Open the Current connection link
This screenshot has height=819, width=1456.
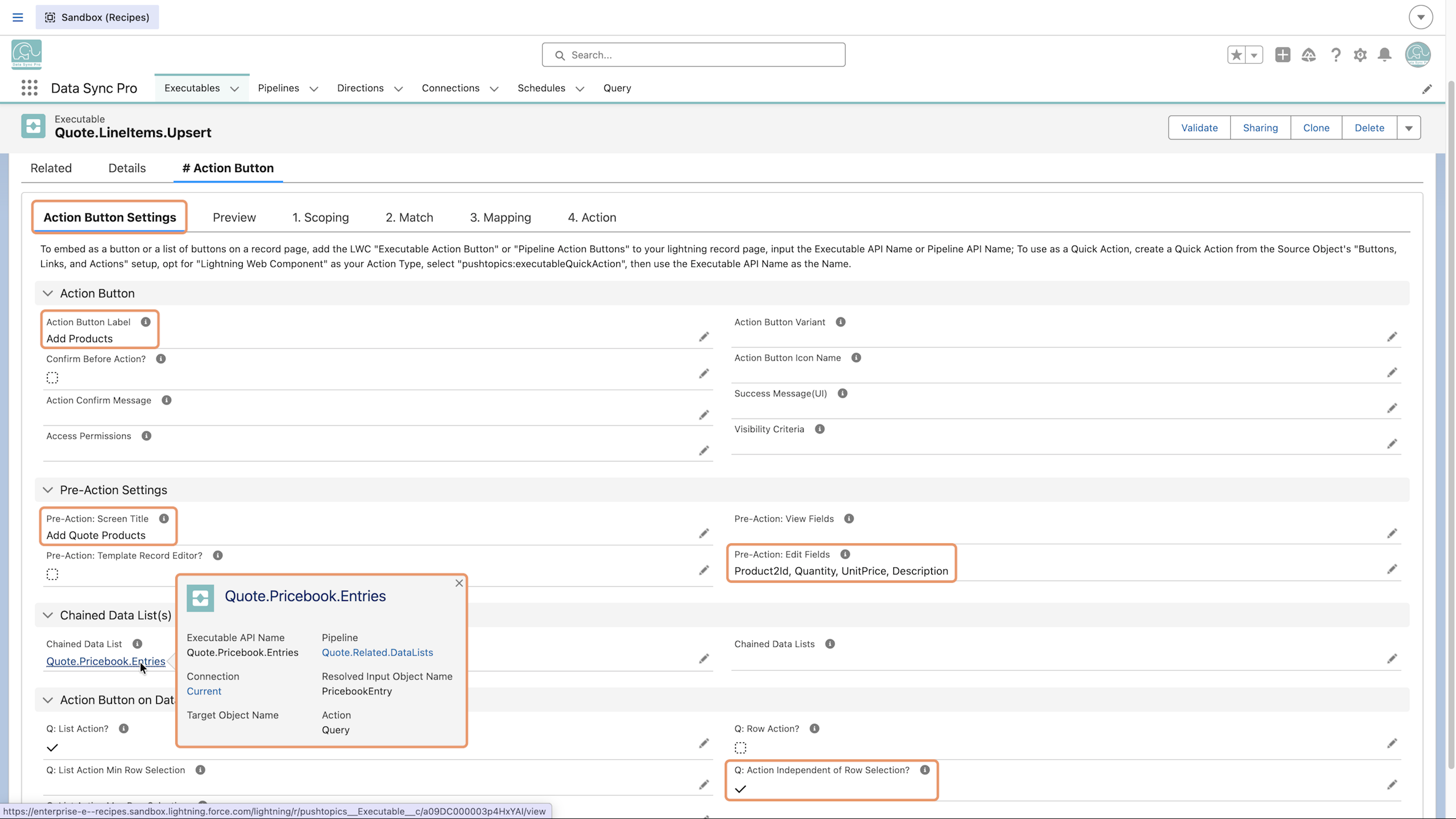point(204,691)
